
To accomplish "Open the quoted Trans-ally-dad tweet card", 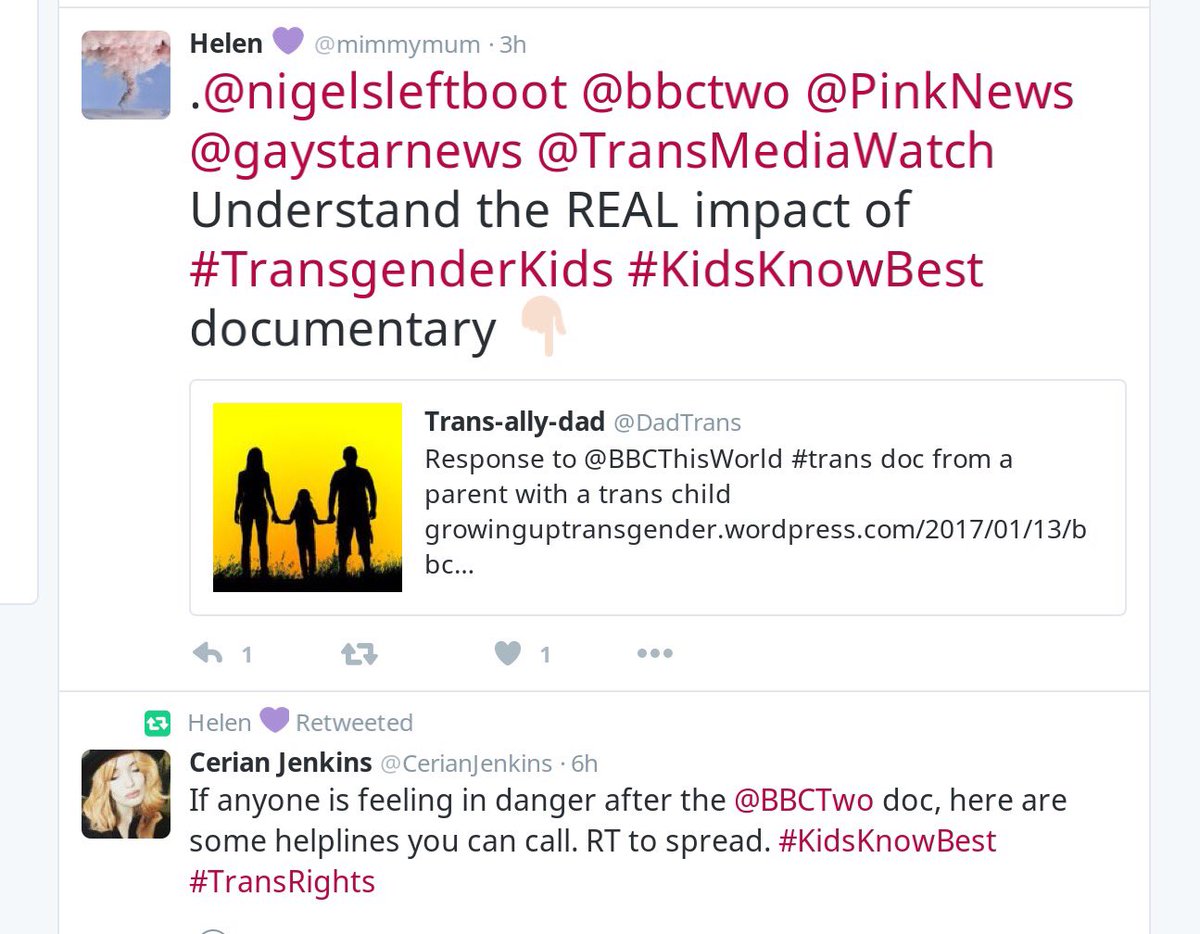I will (658, 497).
